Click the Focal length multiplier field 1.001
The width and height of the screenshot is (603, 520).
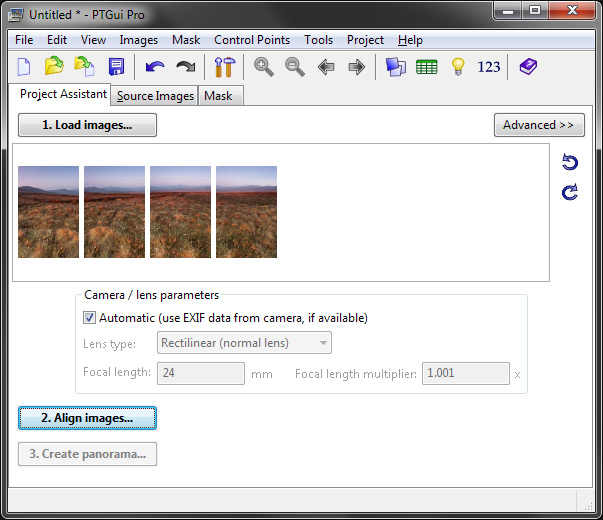coord(466,373)
